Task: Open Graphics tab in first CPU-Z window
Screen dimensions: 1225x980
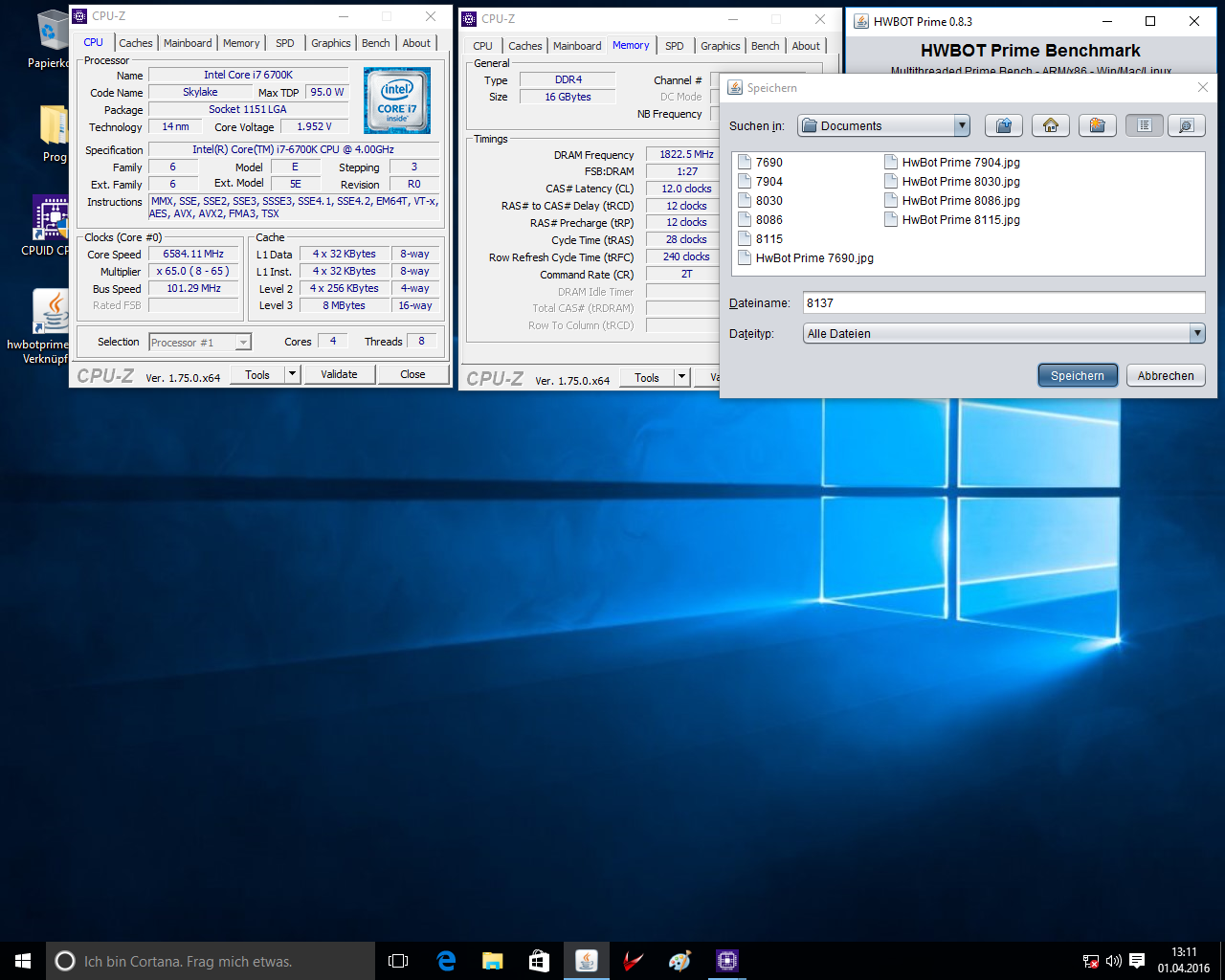Action: [x=331, y=43]
